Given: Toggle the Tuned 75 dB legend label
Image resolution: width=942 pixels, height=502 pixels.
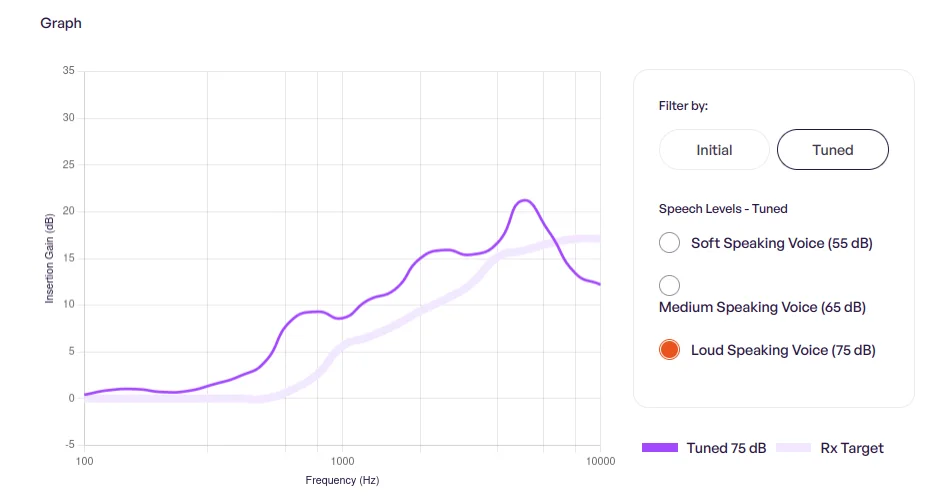Looking at the screenshot, I should tap(726, 448).
